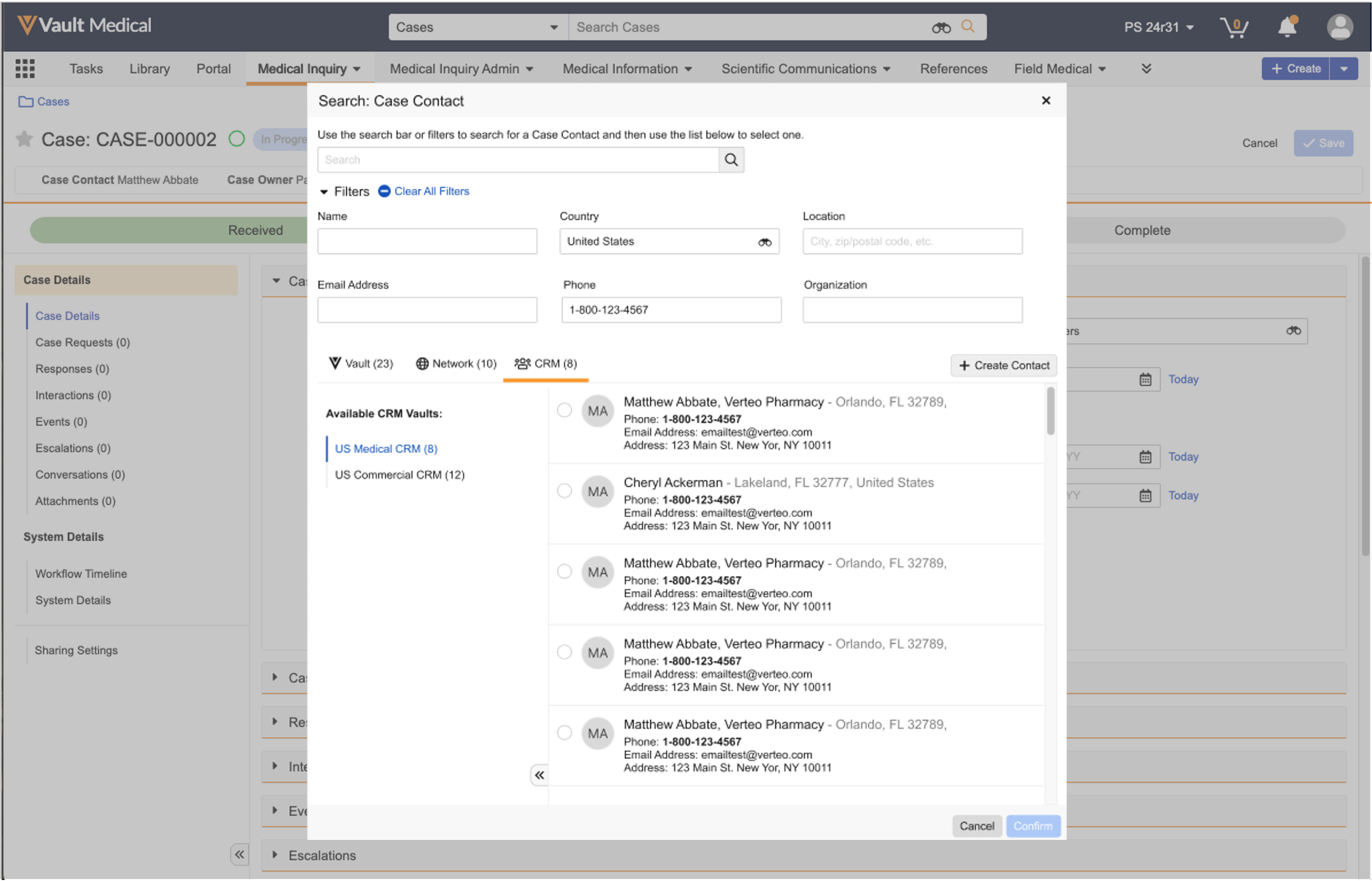Show more navigation tabs with double chevron
The width and height of the screenshot is (1372, 881).
click(x=1146, y=69)
